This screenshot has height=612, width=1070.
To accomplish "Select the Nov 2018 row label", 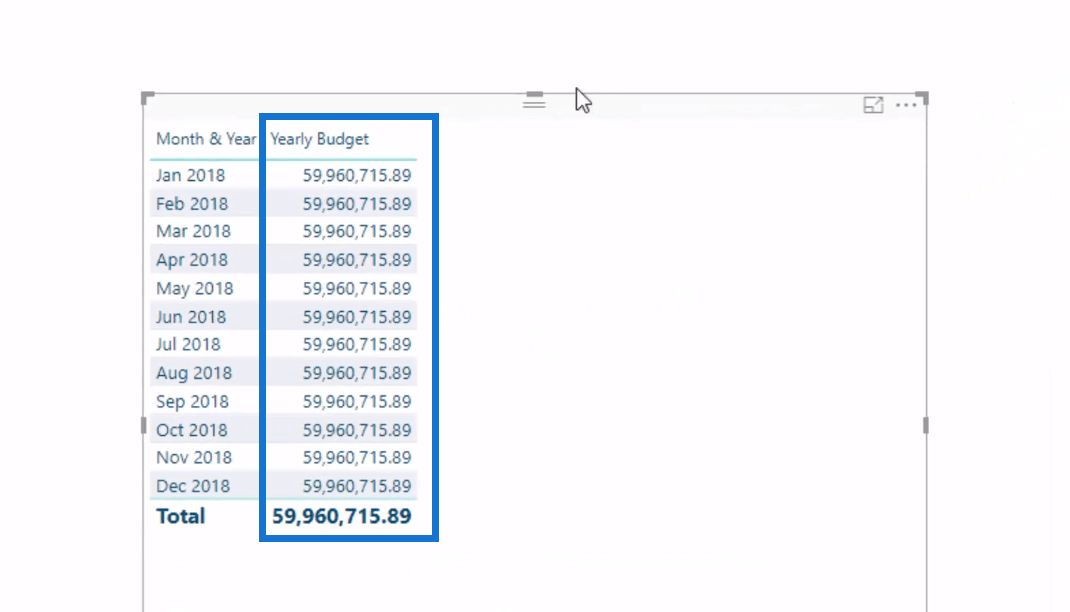I will [194, 458].
